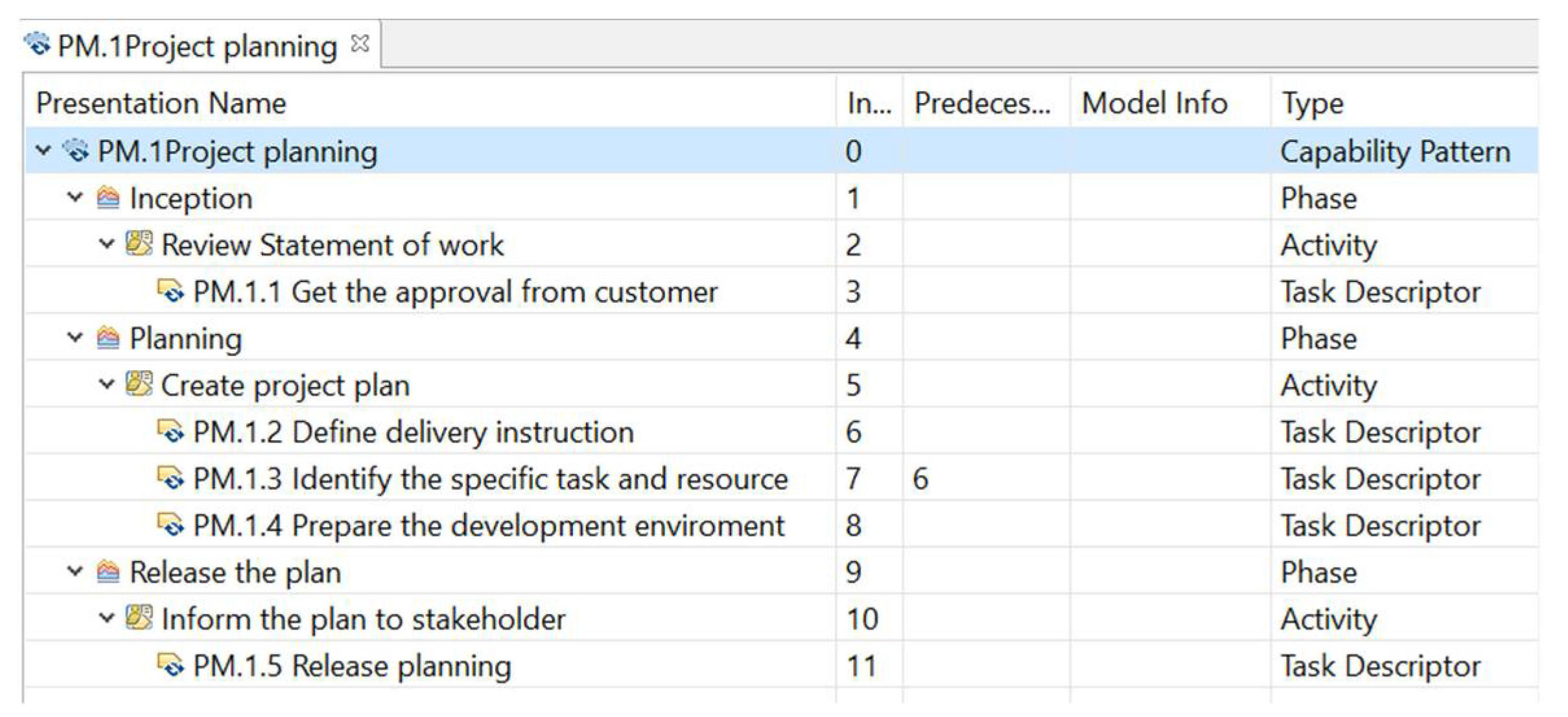Collapse the Create project plan activity
1568x717 pixels.
106,384
